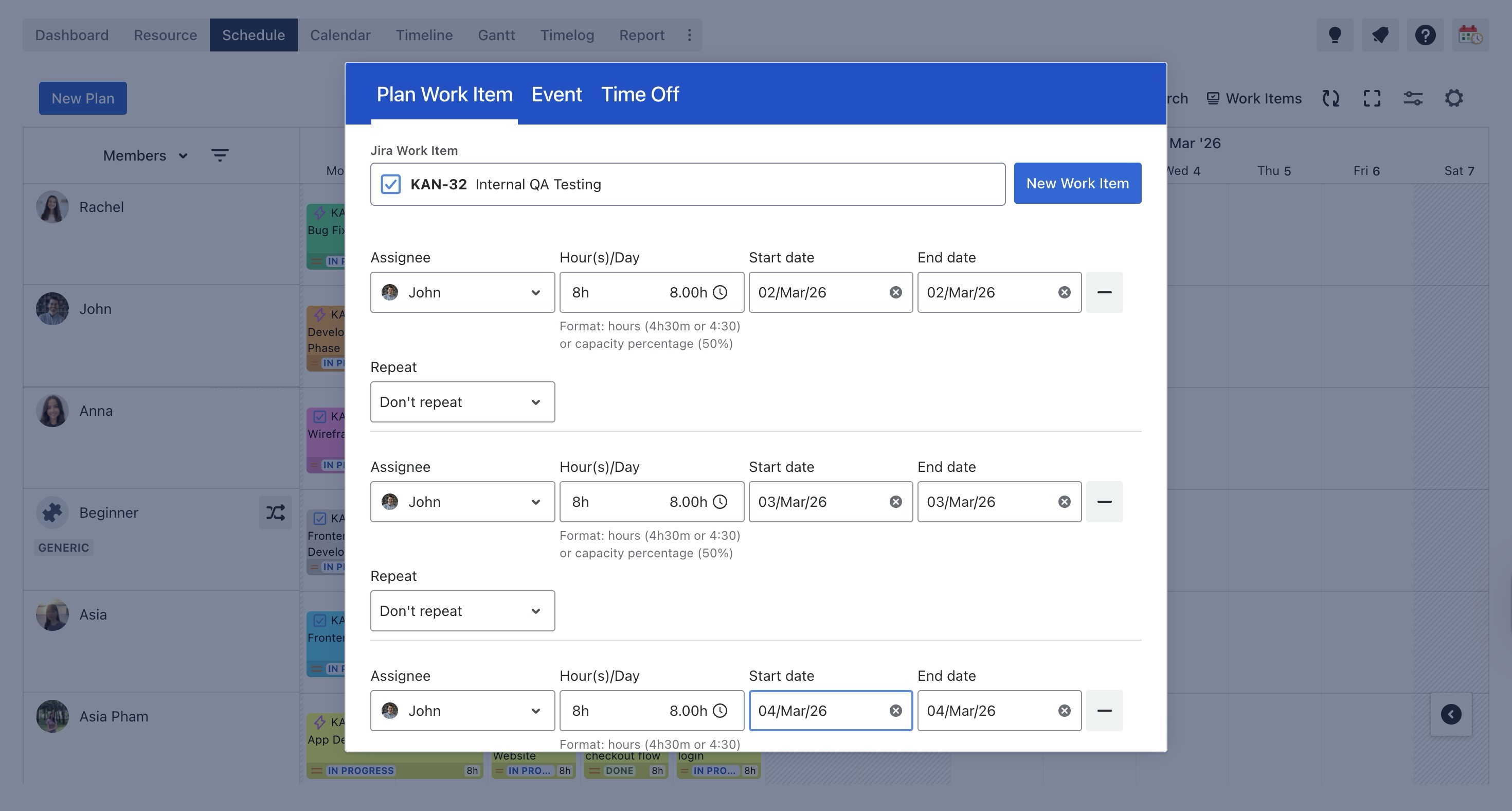1512x811 pixels.
Task: Click the New Work Item button
Action: 1076,184
